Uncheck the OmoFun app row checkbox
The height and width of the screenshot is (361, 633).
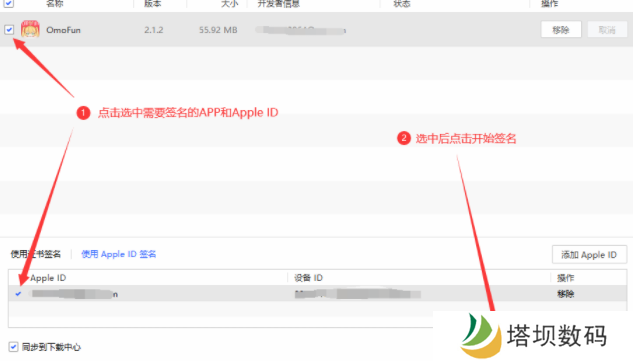pyautogui.click(x=9, y=29)
